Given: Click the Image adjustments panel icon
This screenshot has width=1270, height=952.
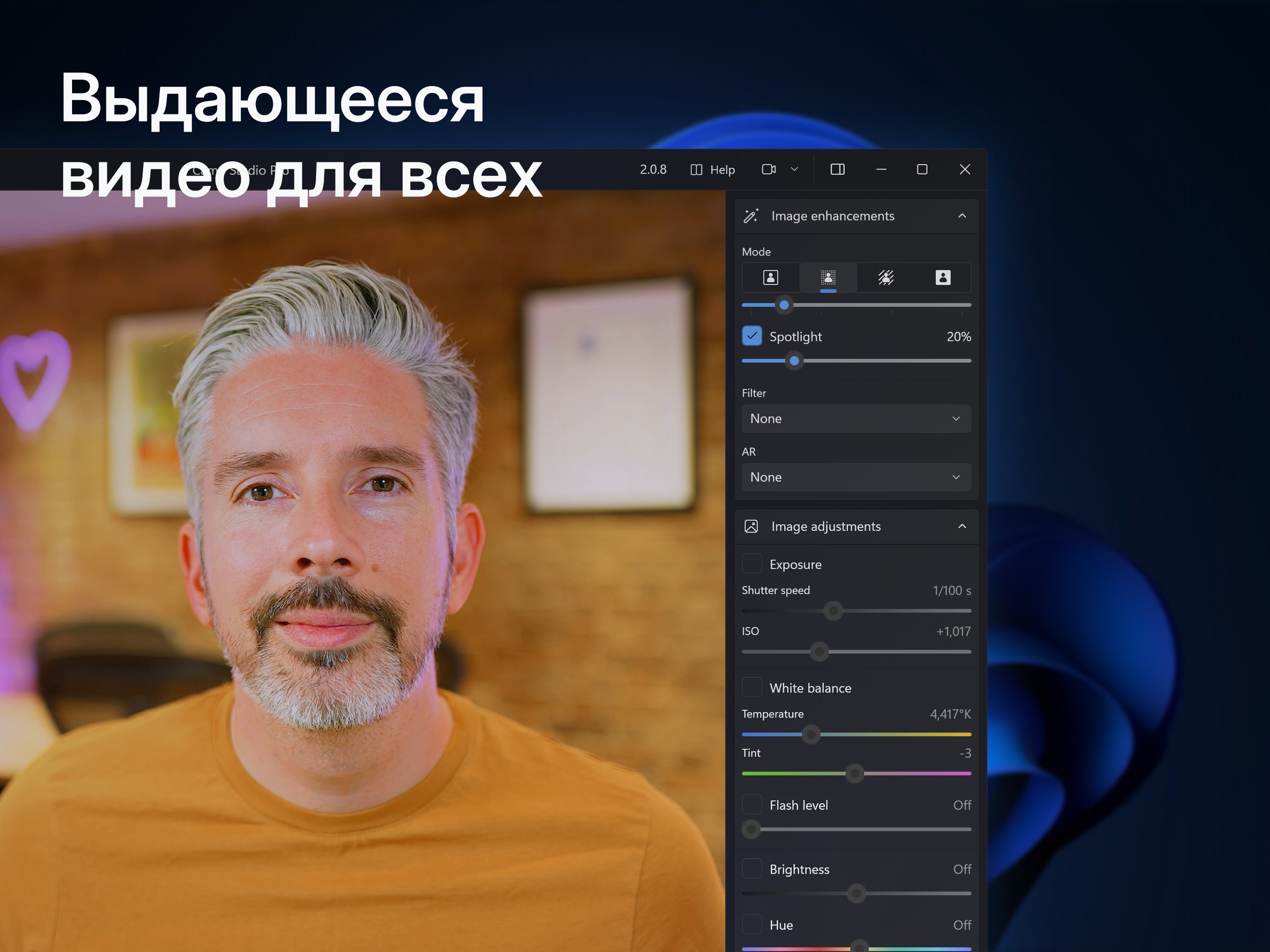Looking at the screenshot, I should (x=752, y=525).
